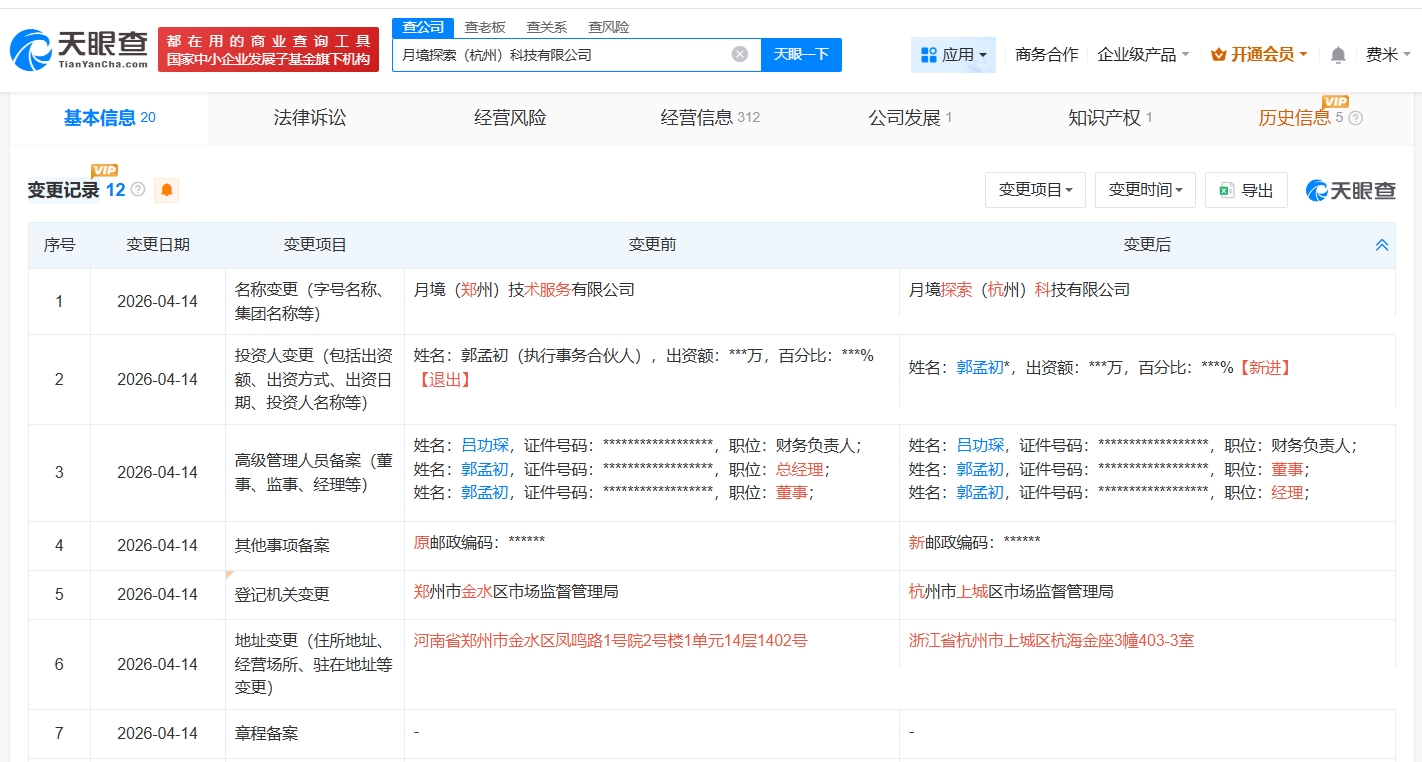Switch to the 法律诉讼 tab
This screenshot has height=762, width=1422.
point(310,118)
